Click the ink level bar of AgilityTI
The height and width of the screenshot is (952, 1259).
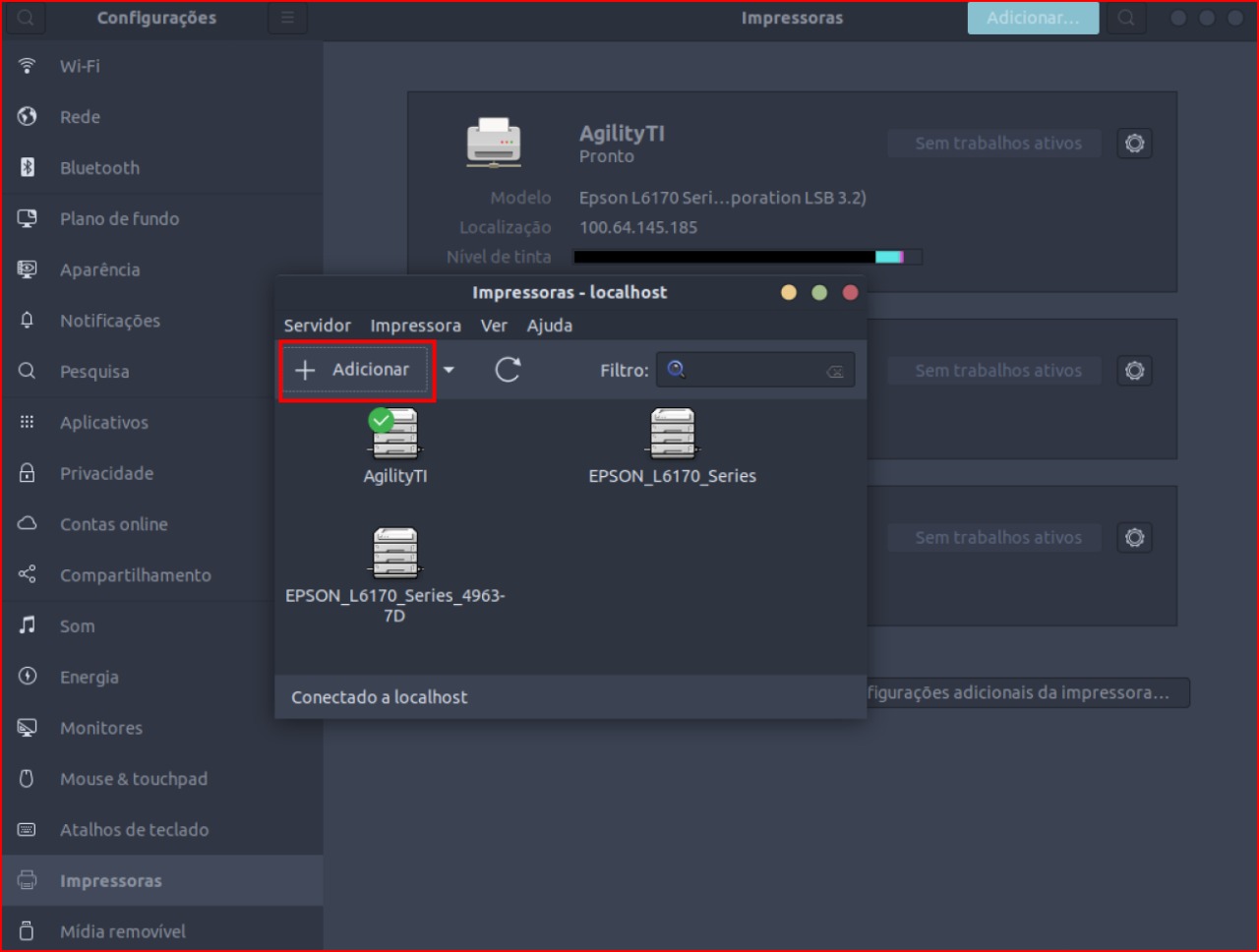click(748, 257)
